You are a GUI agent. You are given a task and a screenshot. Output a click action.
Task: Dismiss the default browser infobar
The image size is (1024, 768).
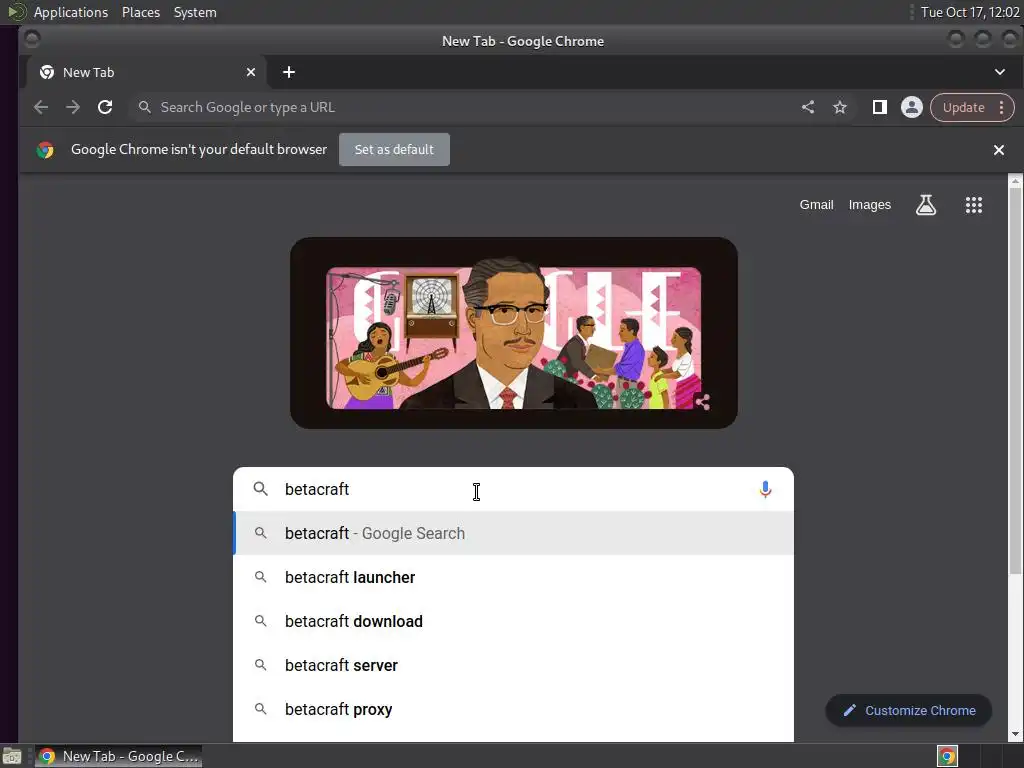click(999, 150)
